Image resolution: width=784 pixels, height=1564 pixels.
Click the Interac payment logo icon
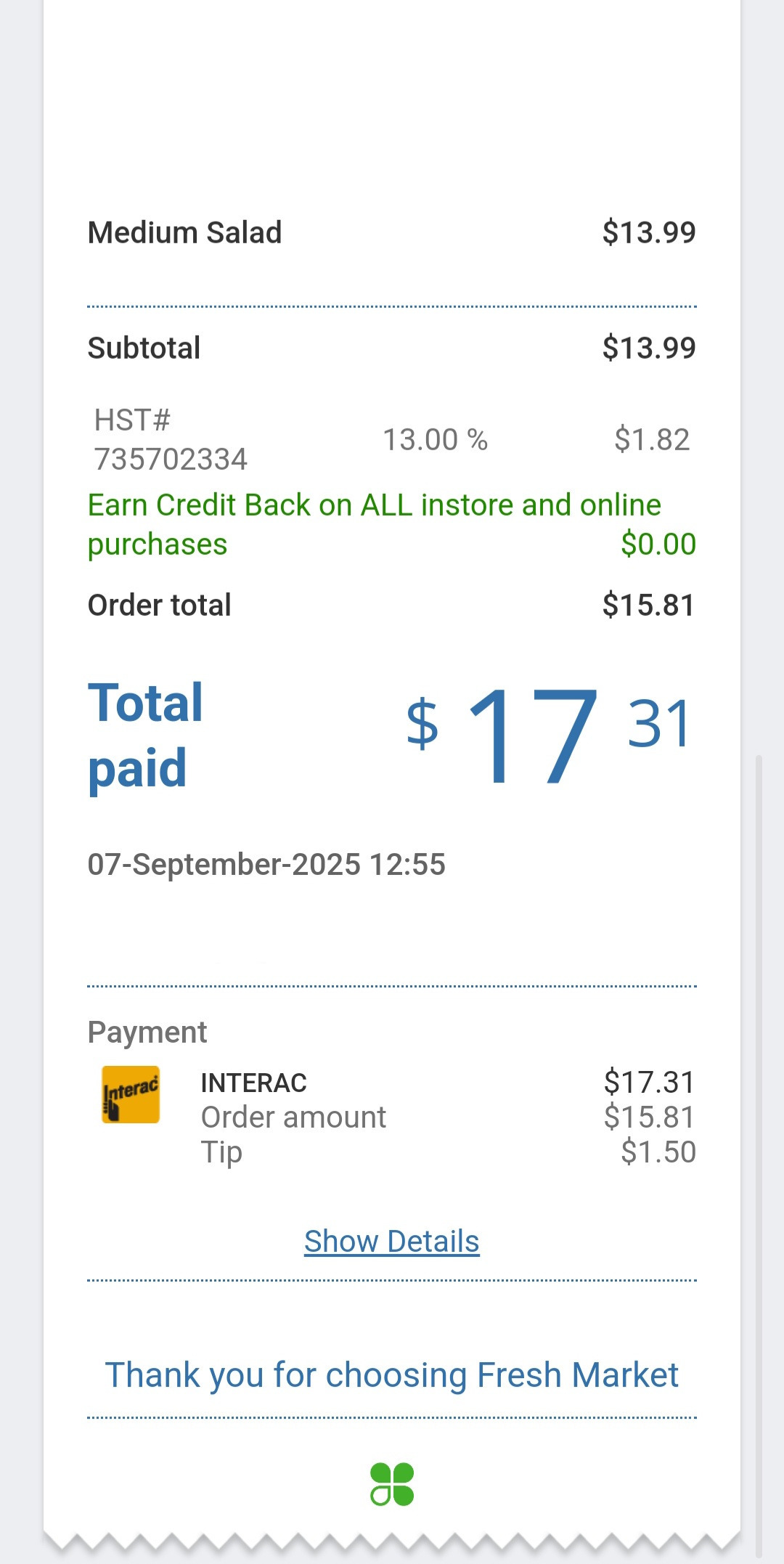coord(131,1094)
